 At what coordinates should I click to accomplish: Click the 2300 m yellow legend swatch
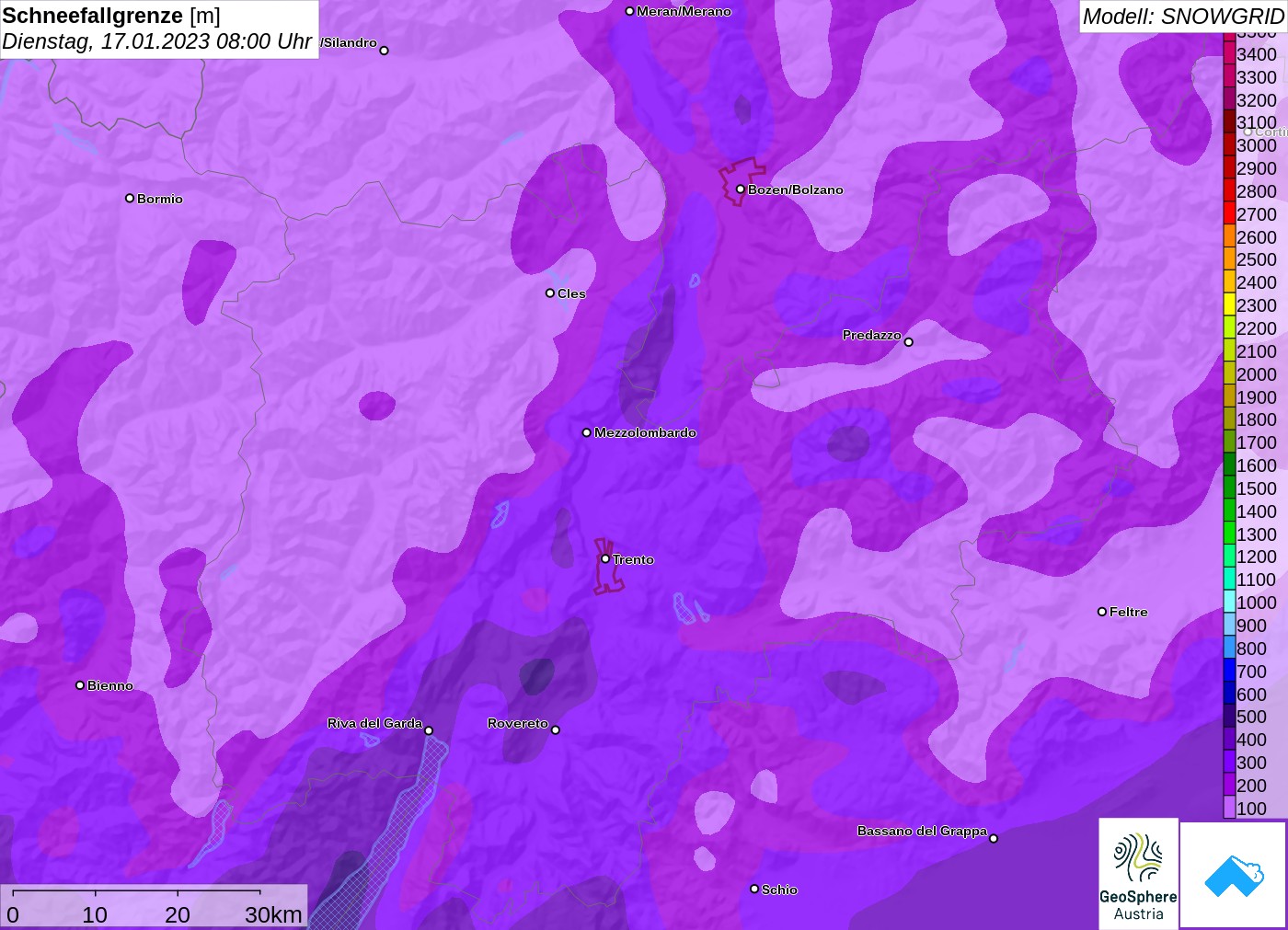(1229, 304)
